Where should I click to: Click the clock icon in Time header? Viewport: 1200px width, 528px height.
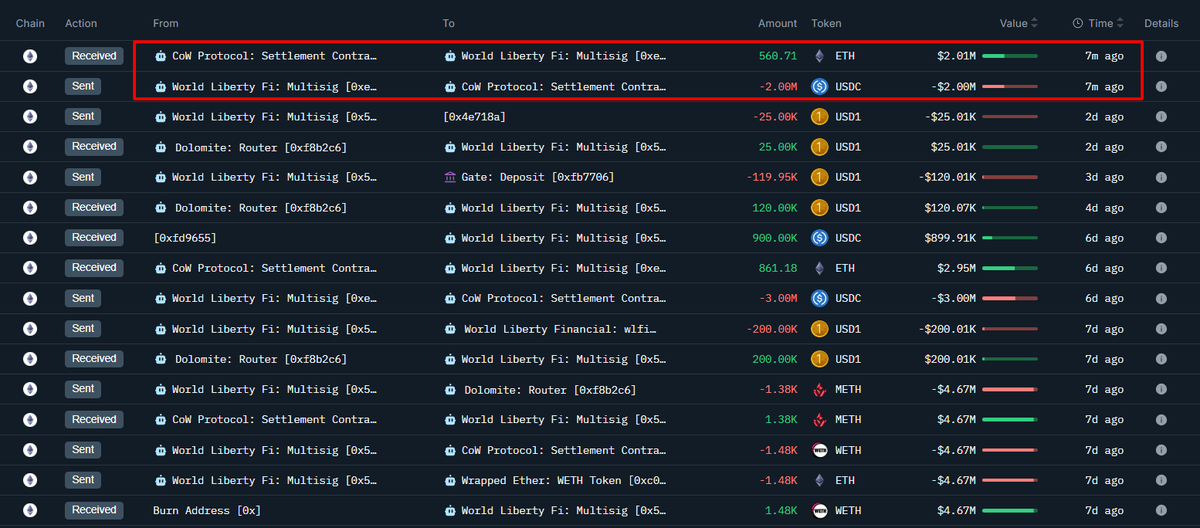click(x=1078, y=23)
